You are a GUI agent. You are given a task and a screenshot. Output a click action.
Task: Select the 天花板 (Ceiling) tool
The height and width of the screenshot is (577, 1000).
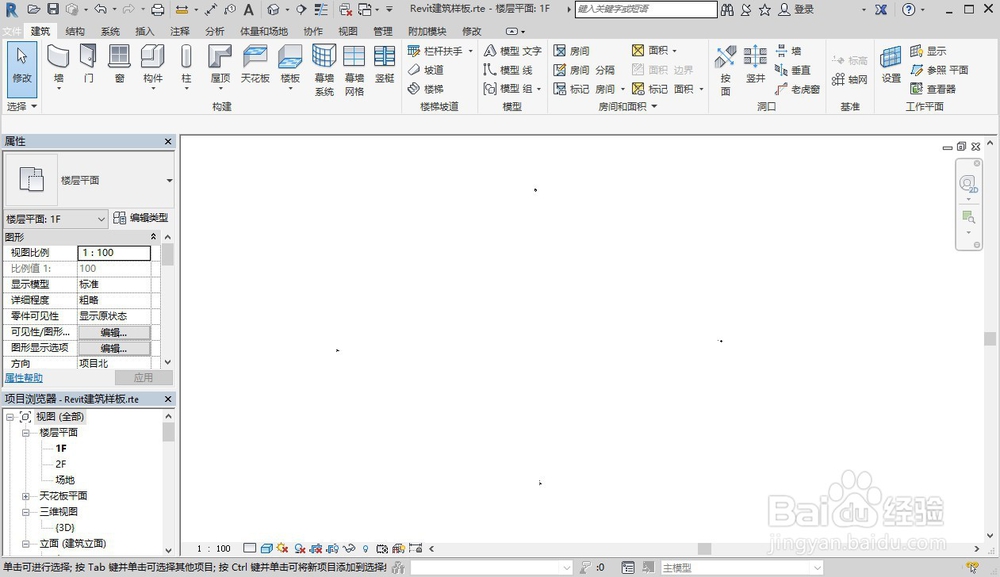click(x=255, y=64)
